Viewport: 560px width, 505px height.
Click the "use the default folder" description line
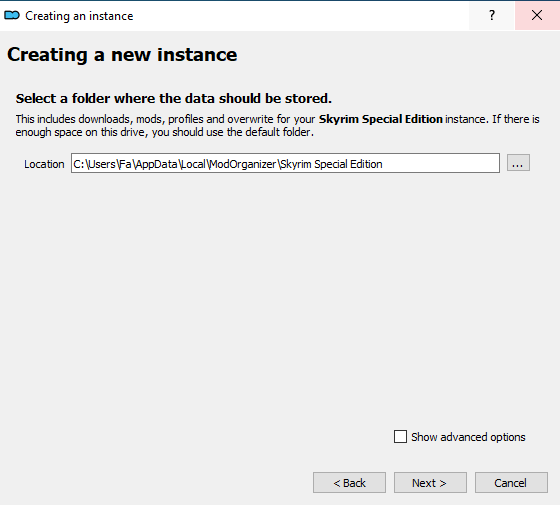click(x=164, y=132)
